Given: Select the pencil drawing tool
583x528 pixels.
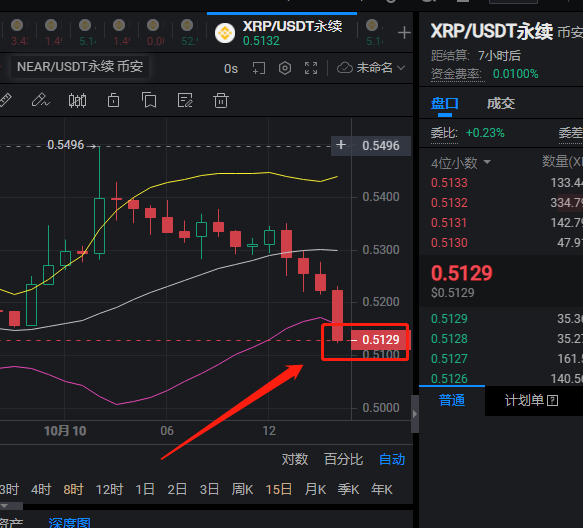Looking at the screenshot, I should (41, 100).
